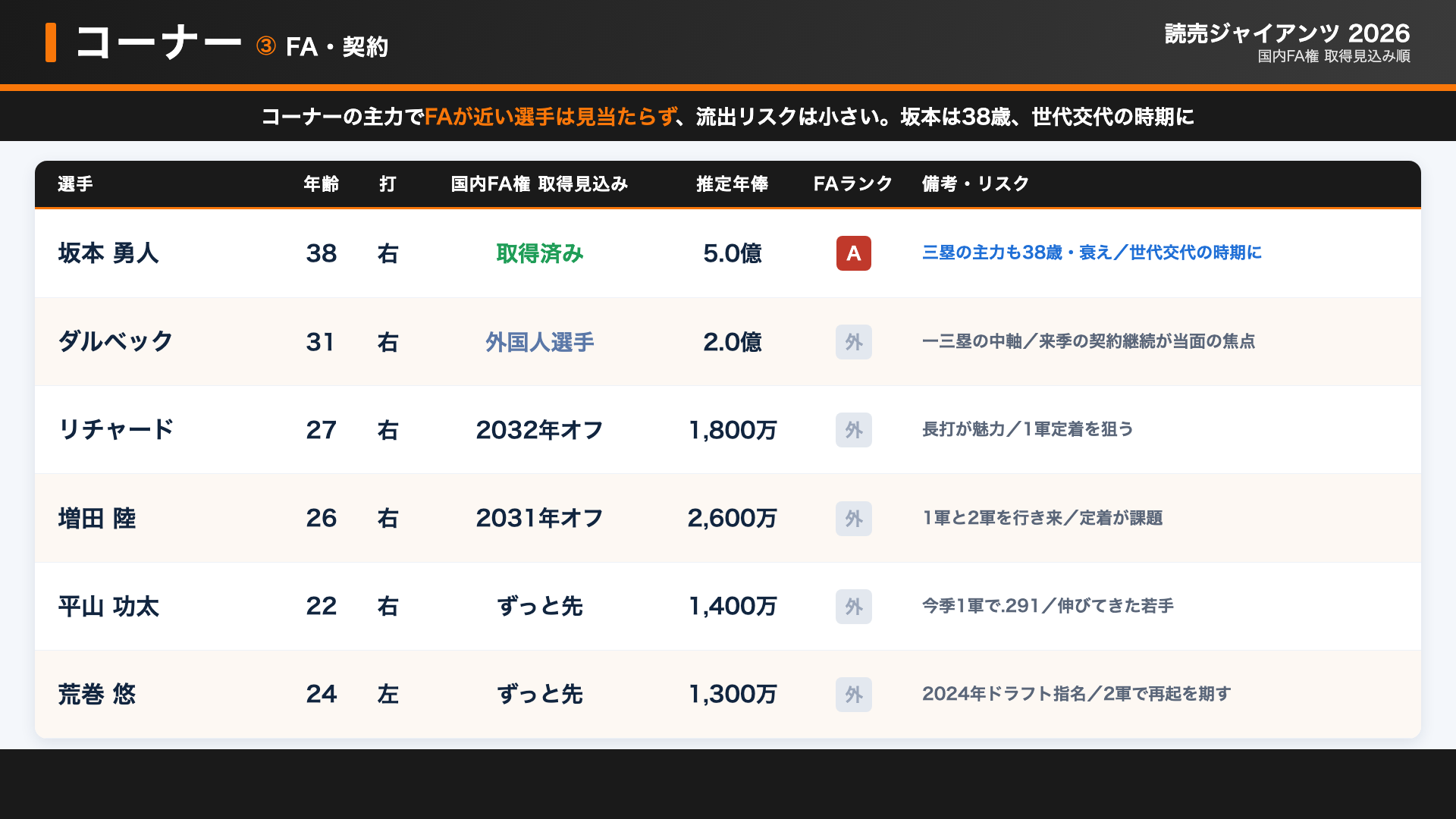The height and width of the screenshot is (819, 1456).
Task: Click the 国内FA権 取得見込み column header
Action: 539,184
